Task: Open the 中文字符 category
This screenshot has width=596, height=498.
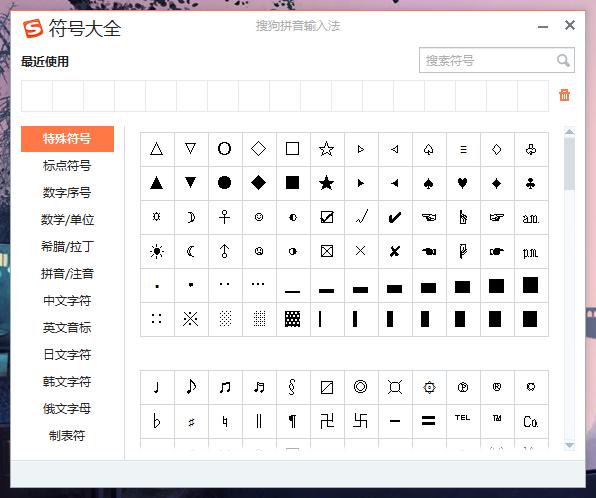Action: 67,301
